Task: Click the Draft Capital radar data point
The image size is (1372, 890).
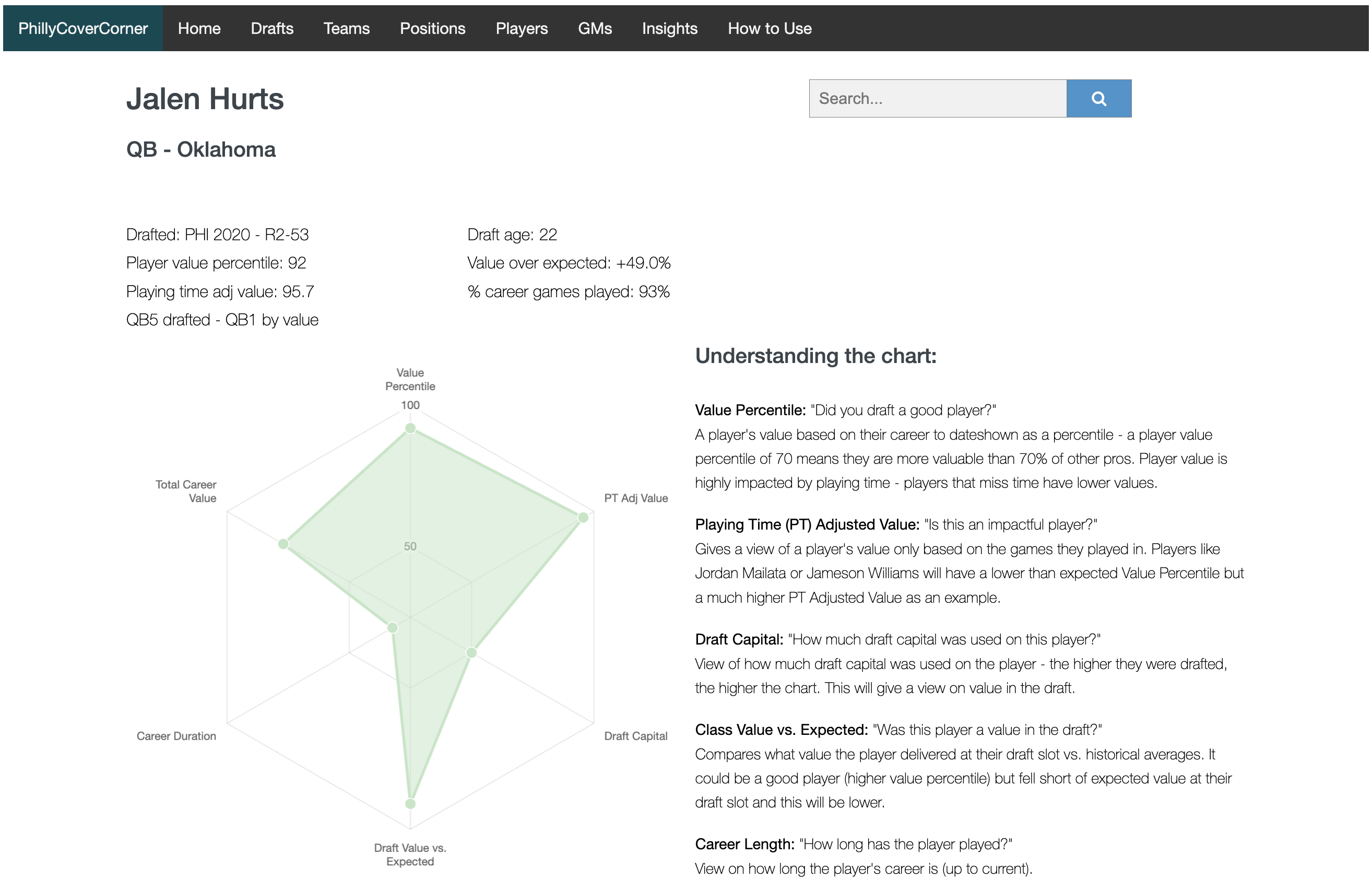Action: 471,652
